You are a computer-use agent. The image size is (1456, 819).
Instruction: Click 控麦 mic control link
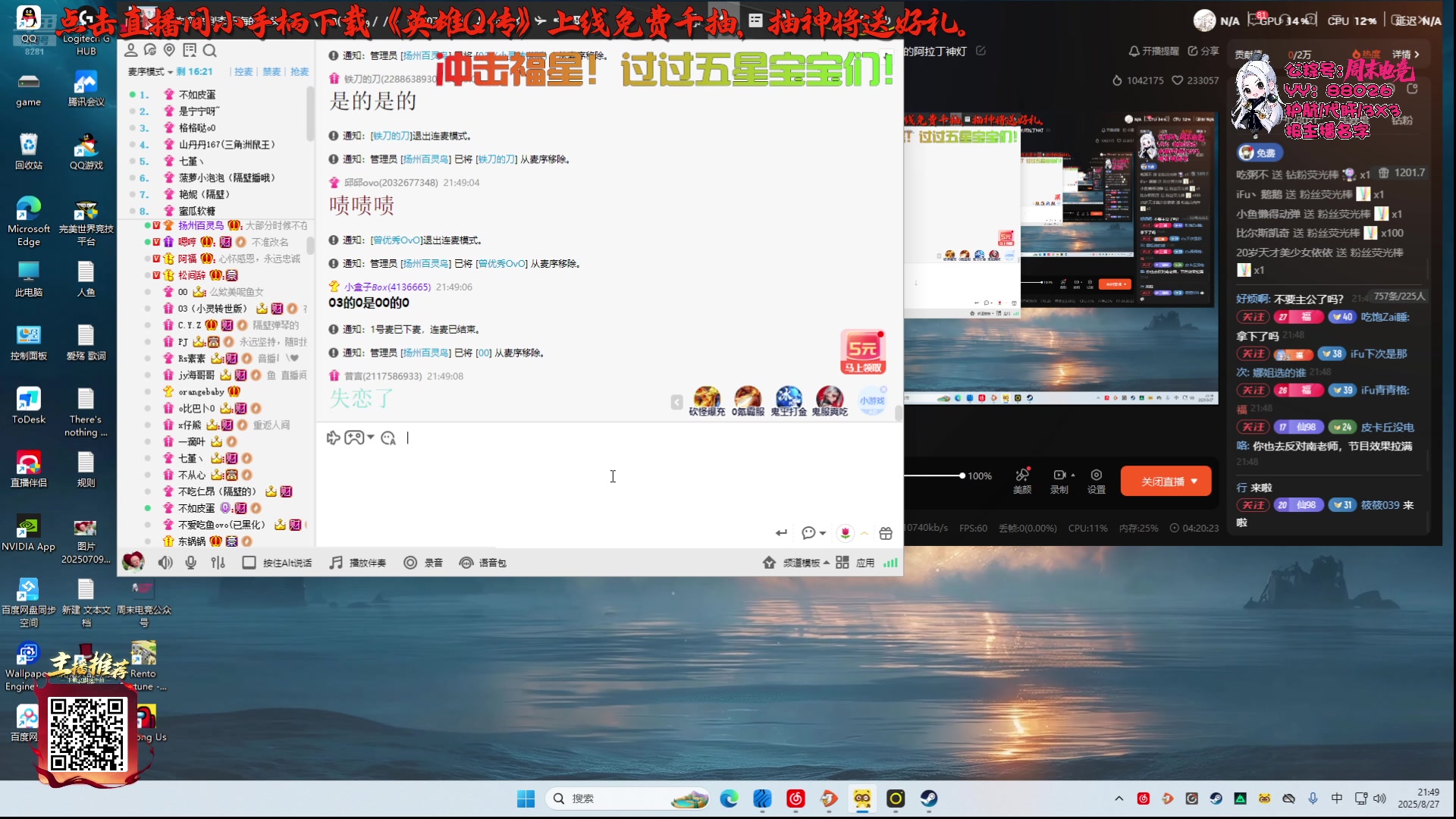click(x=243, y=71)
